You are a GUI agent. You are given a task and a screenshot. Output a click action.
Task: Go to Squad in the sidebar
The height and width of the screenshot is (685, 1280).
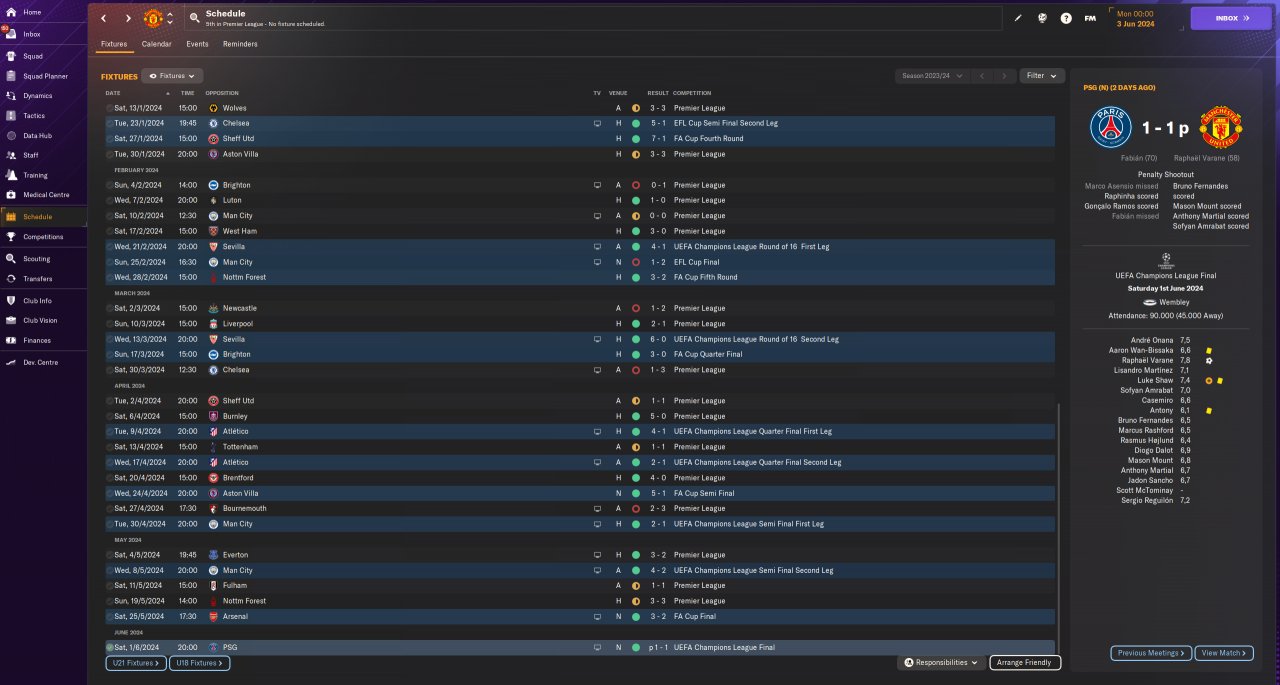coord(43,56)
